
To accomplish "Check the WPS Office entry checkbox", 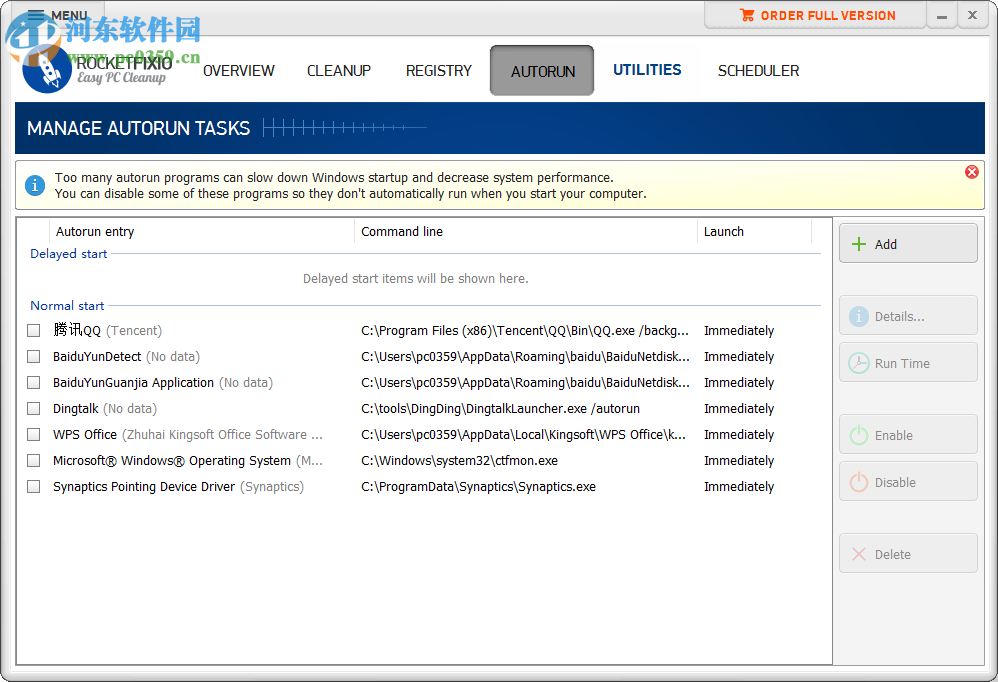I will click(x=34, y=435).
